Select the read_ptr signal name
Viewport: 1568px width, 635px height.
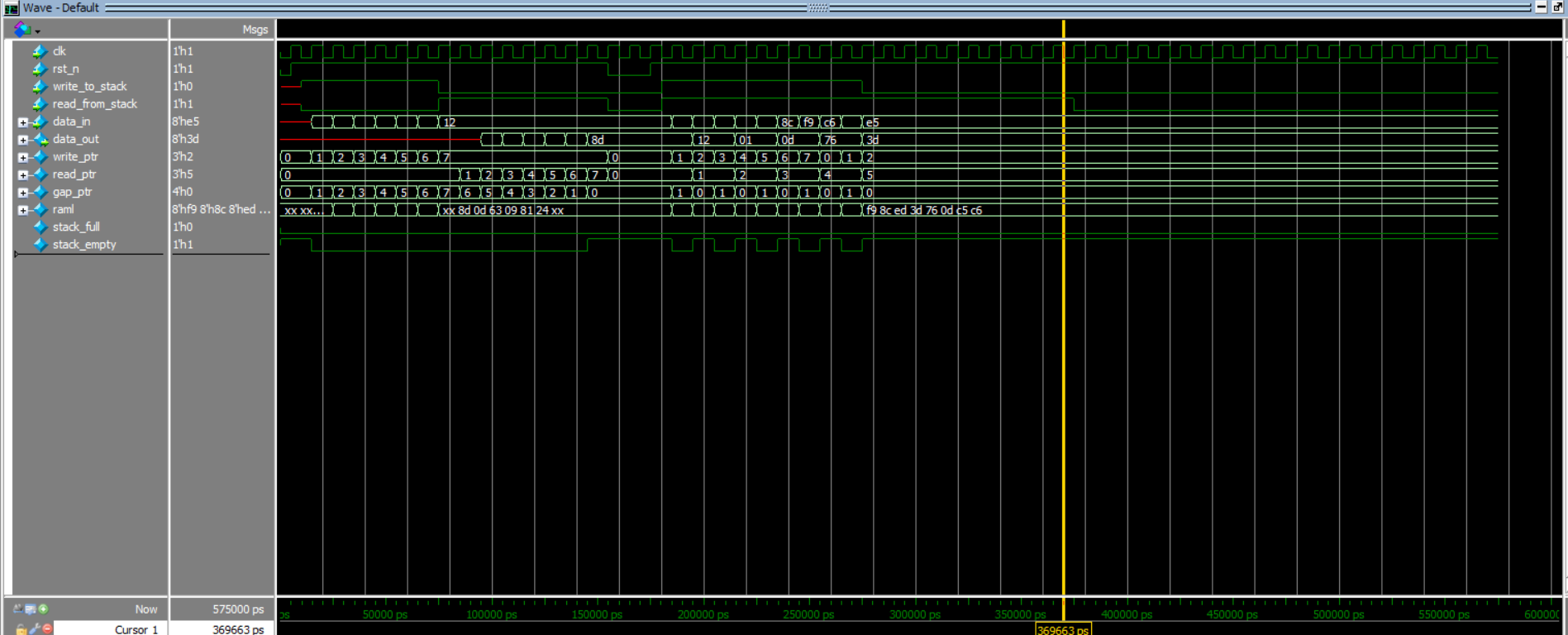pos(74,174)
